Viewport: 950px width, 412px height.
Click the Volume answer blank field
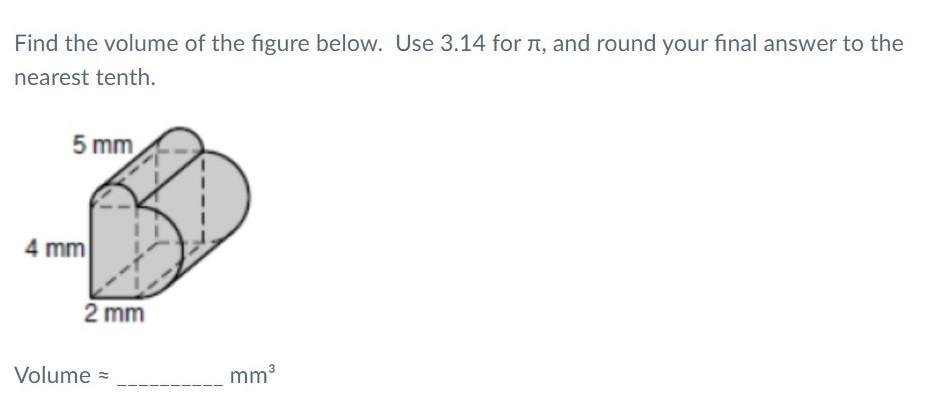tap(171, 377)
